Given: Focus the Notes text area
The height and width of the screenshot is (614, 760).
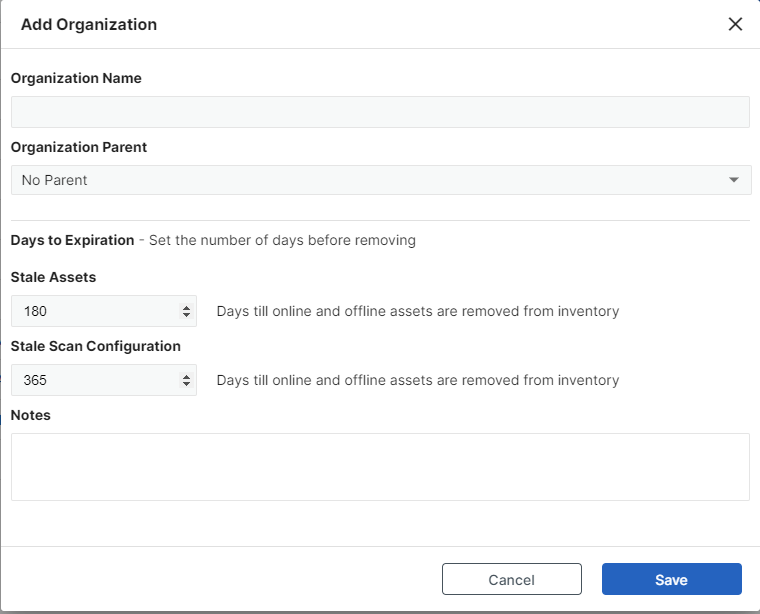Looking at the screenshot, I should click(x=380, y=466).
